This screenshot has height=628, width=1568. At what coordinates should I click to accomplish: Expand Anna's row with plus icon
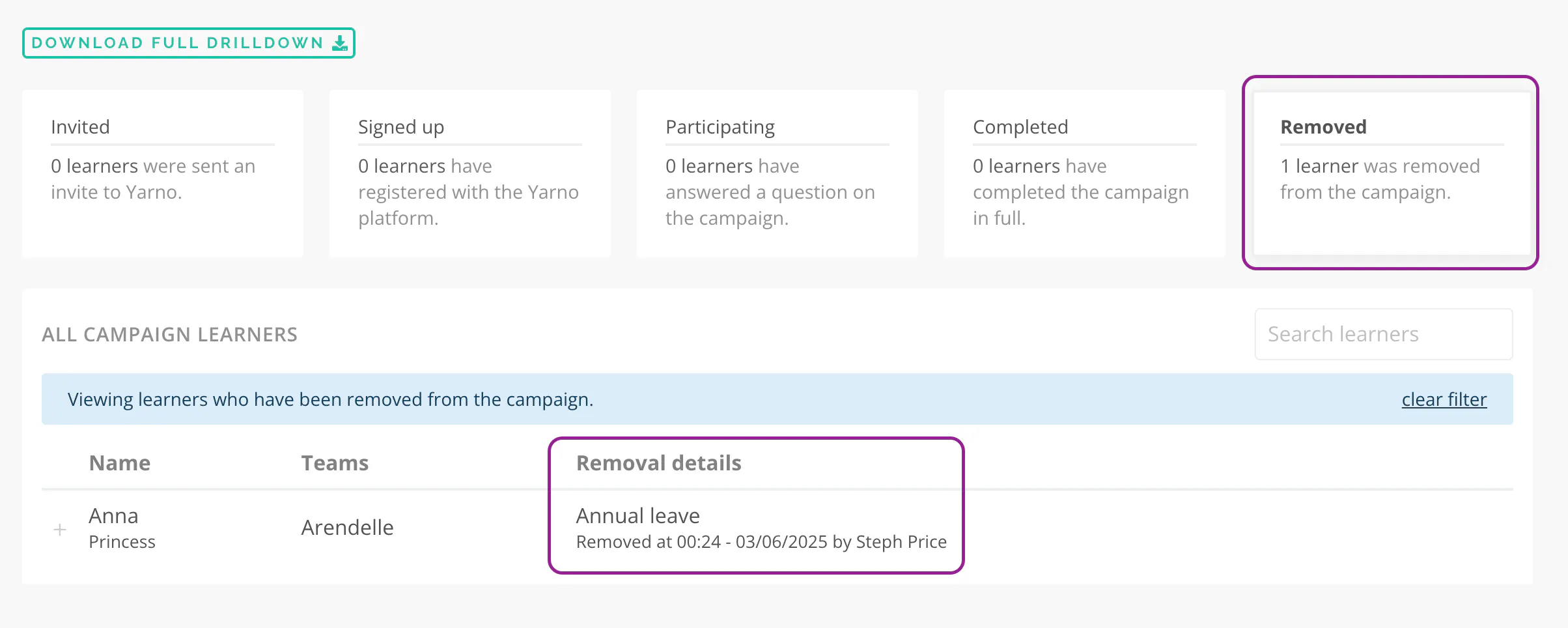60,530
